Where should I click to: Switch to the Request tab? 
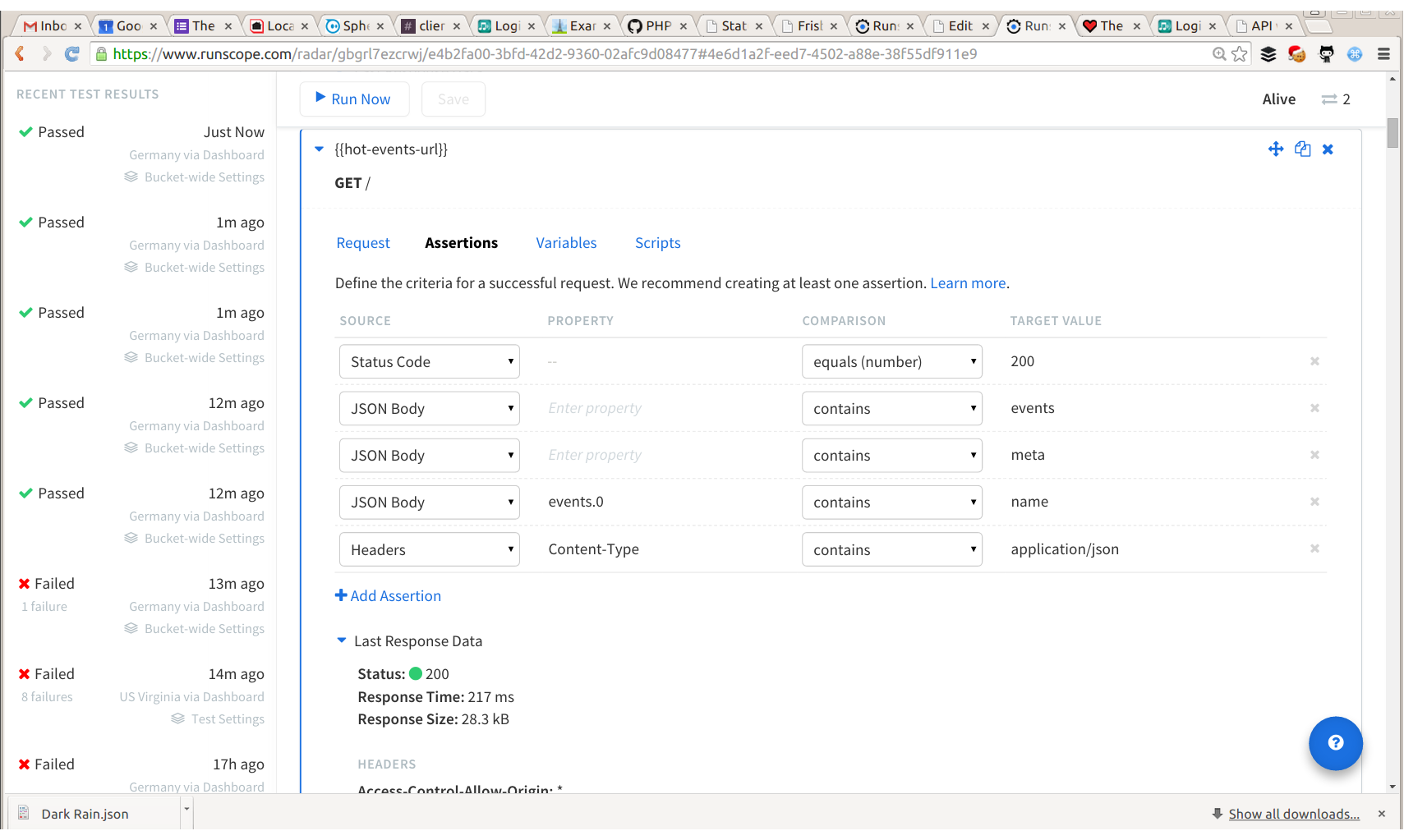coord(363,243)
